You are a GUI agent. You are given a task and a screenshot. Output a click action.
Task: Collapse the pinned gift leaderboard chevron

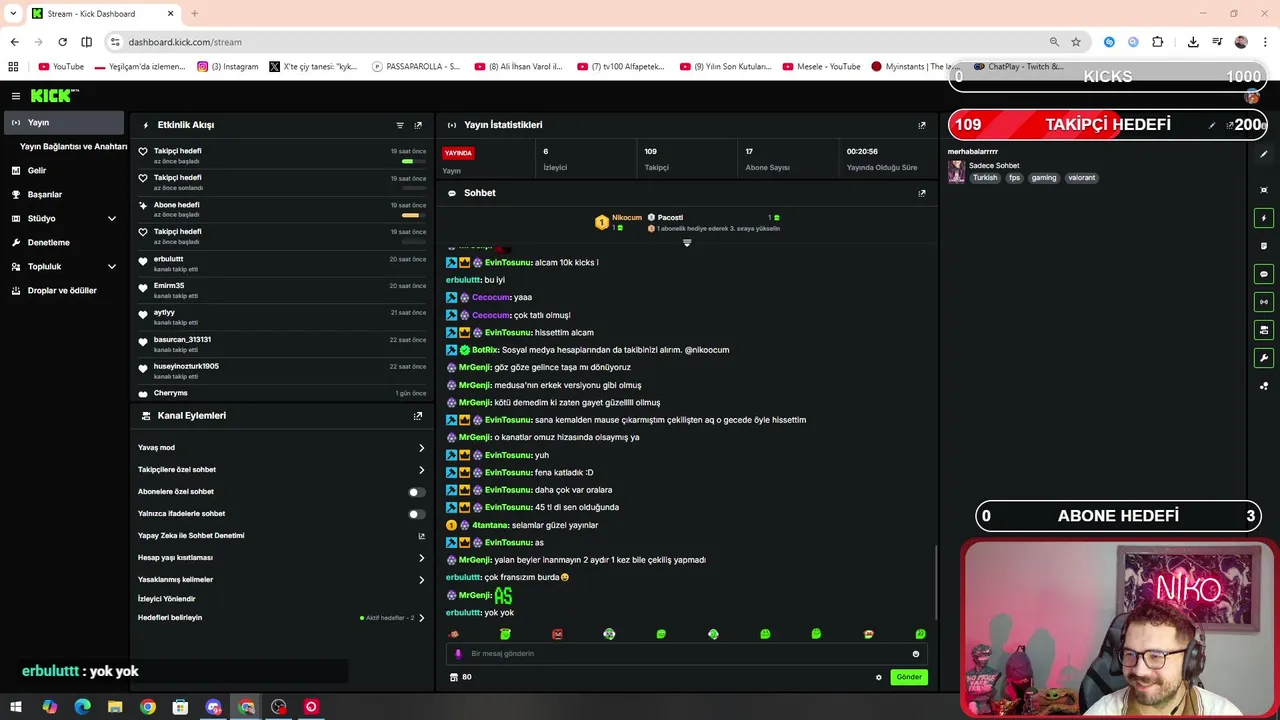click(687, 243)
